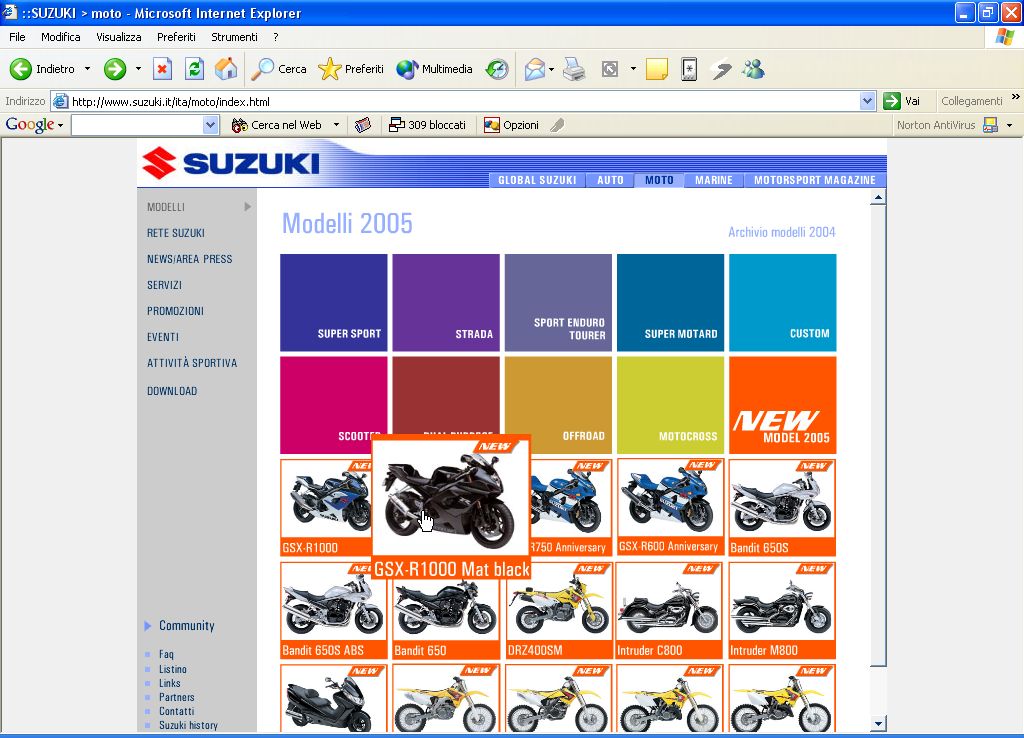The width and height of the screenshot is (1024, 738).
Task: Click the 309 bloccati popup blocker
Action: pyautogui.click(x=428, y=125)
